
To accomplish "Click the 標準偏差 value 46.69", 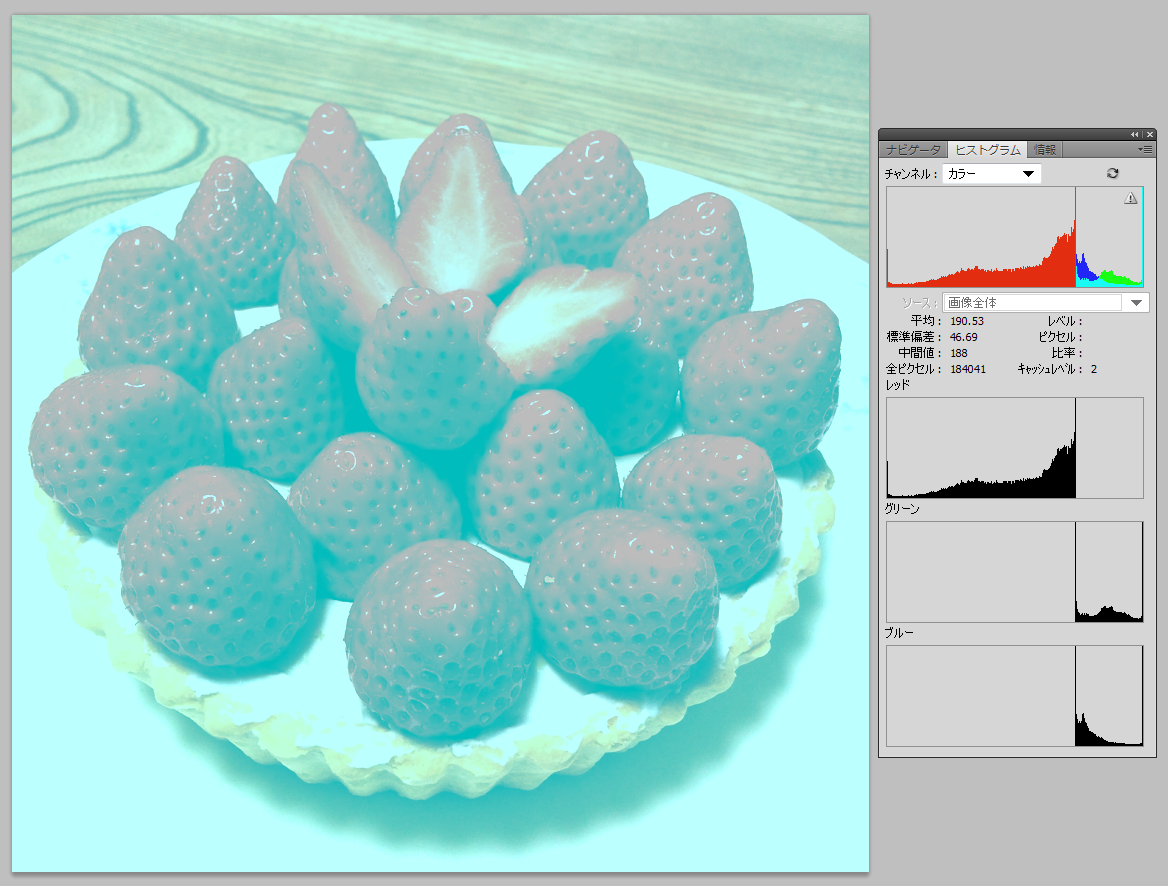I will (964, 337).
